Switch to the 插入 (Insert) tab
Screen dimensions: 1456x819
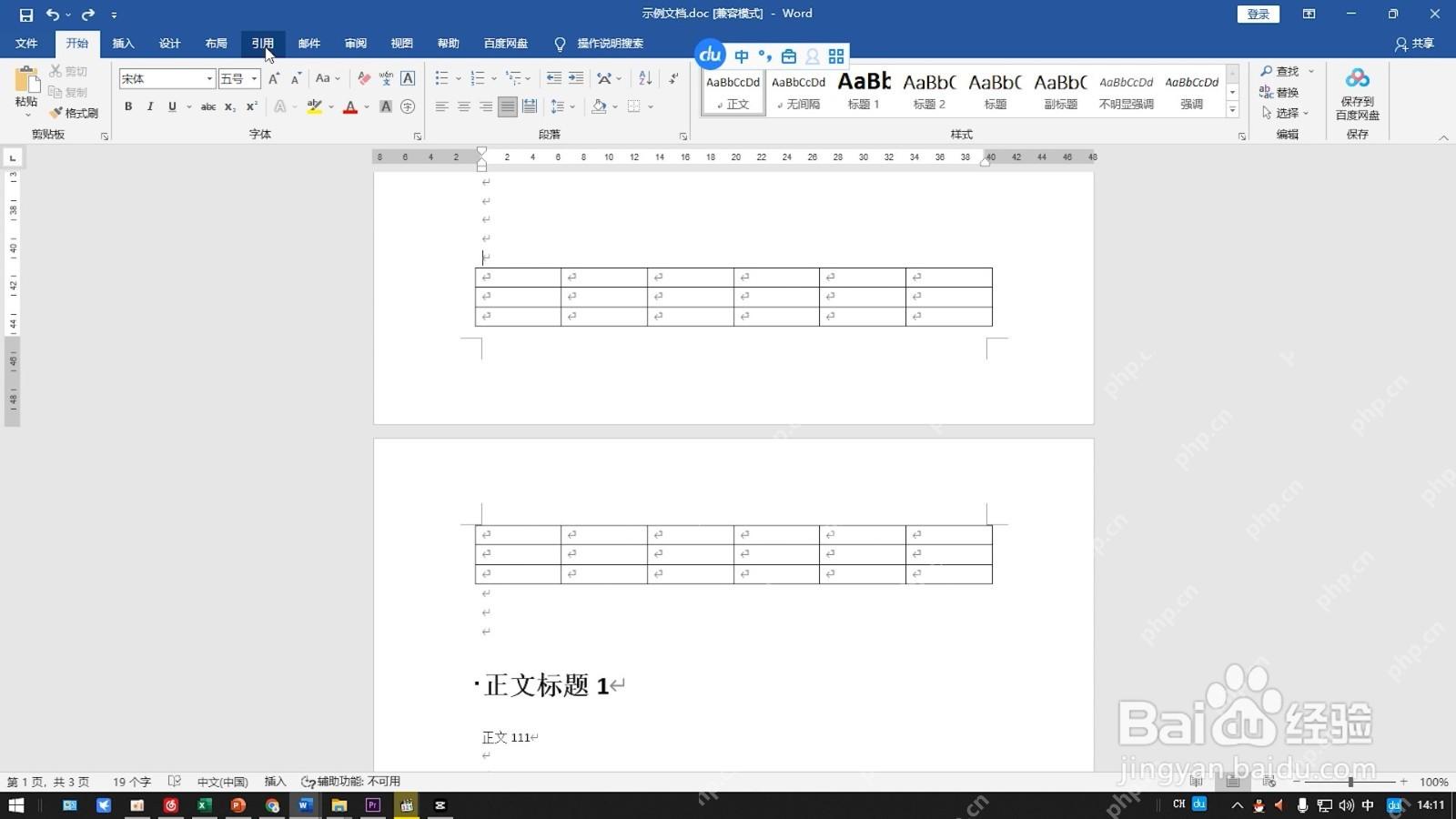pos(123,44)
